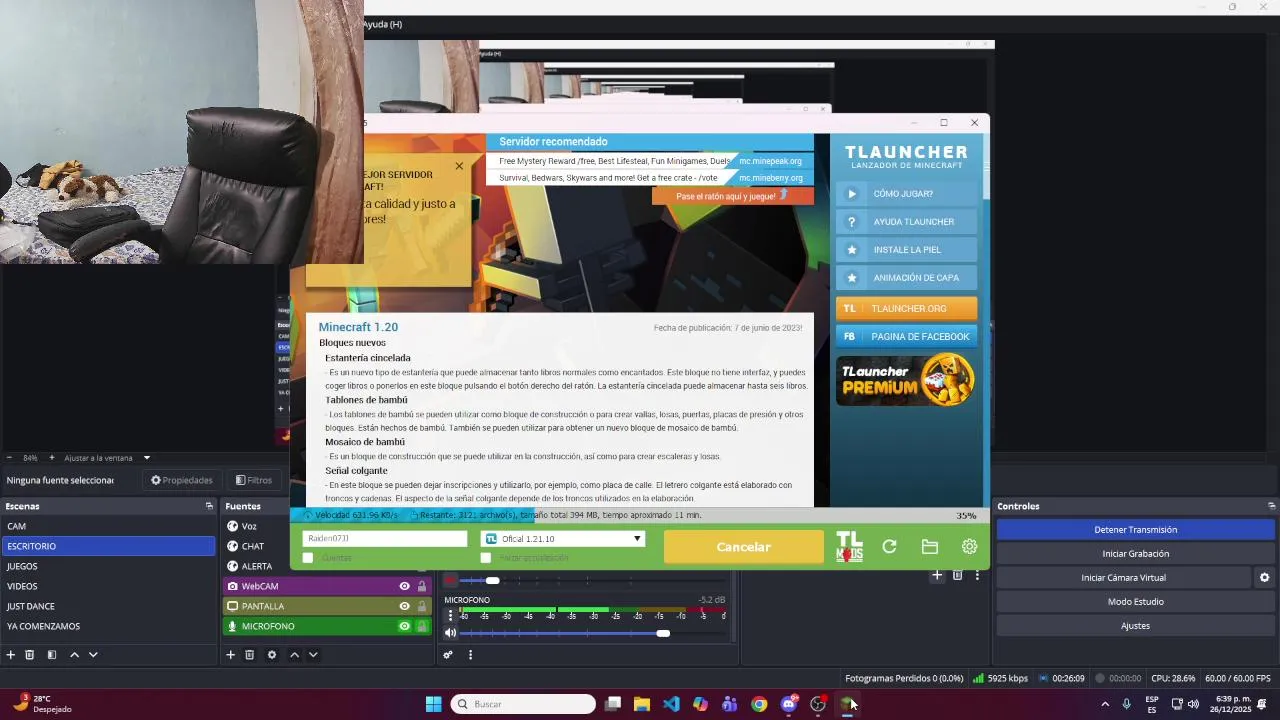Toggle MICROFONO source visibility eye

[x=404, y=626]
